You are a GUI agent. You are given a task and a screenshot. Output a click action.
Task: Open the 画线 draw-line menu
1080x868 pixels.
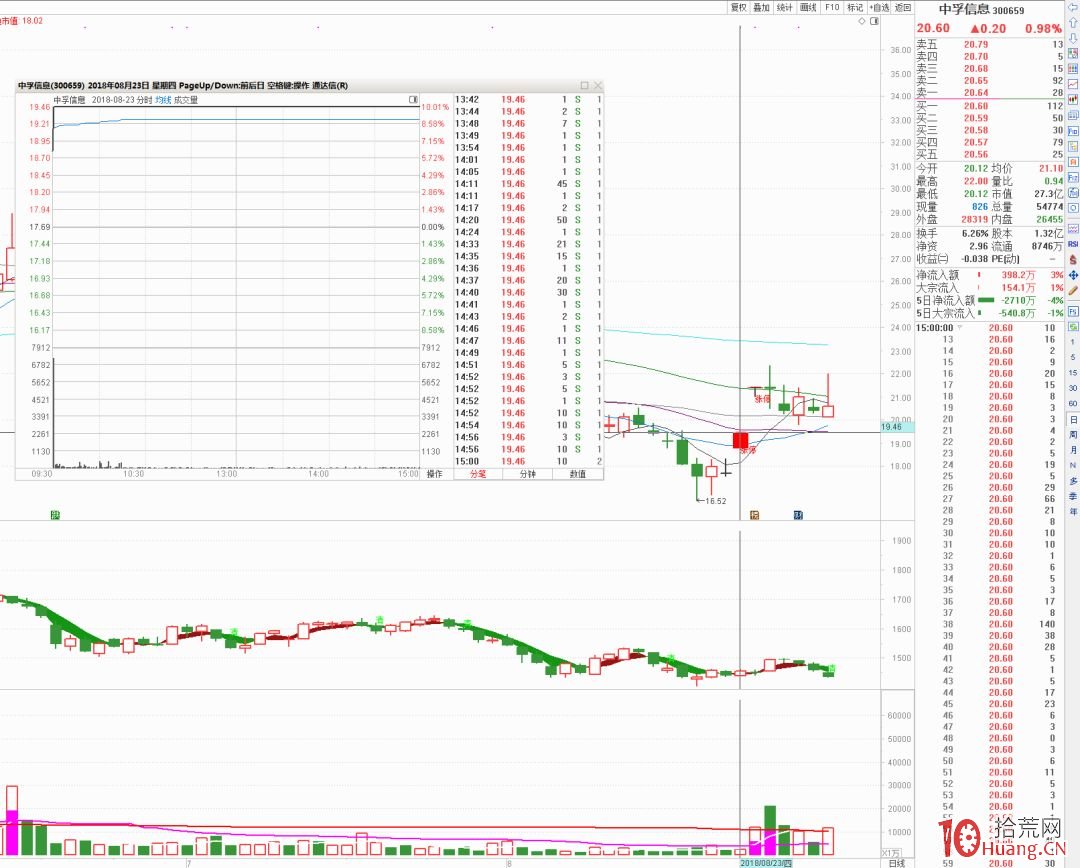[x=808, y=8]
